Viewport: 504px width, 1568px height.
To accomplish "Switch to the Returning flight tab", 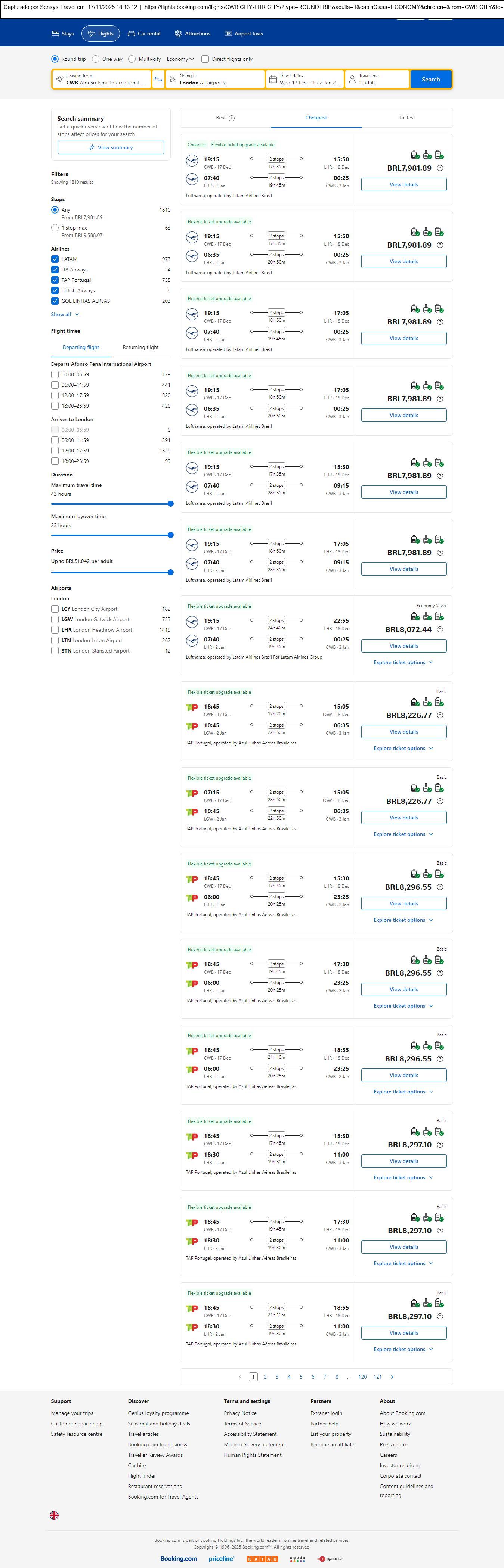I will [x=140, y=348].
